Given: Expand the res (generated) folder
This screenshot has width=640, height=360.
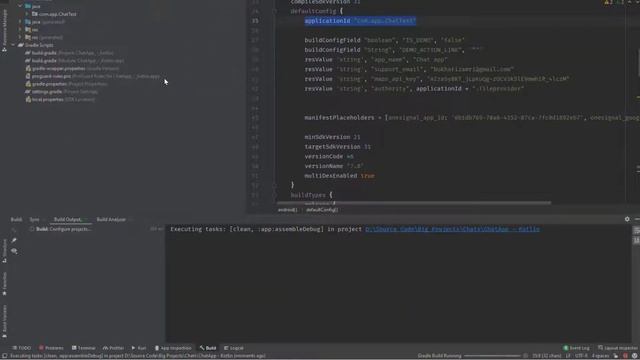Looking at the screenshot, I should point(20,37).
